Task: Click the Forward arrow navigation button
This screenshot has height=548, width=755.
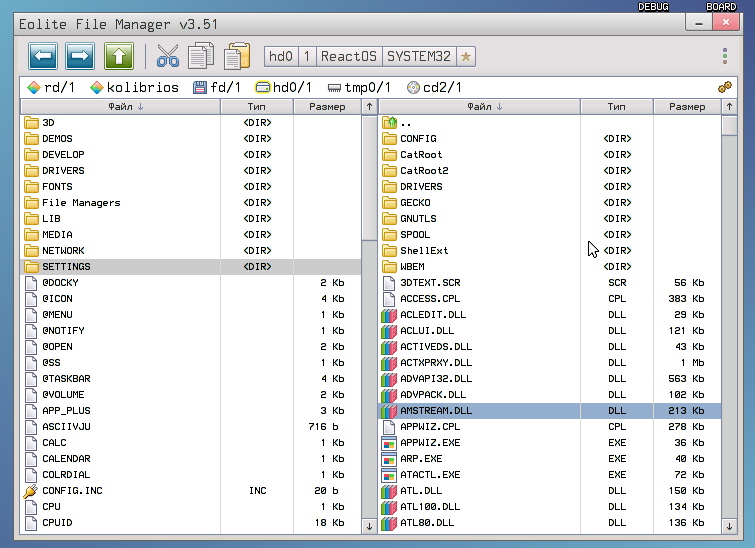Action: tap(81, 56)
